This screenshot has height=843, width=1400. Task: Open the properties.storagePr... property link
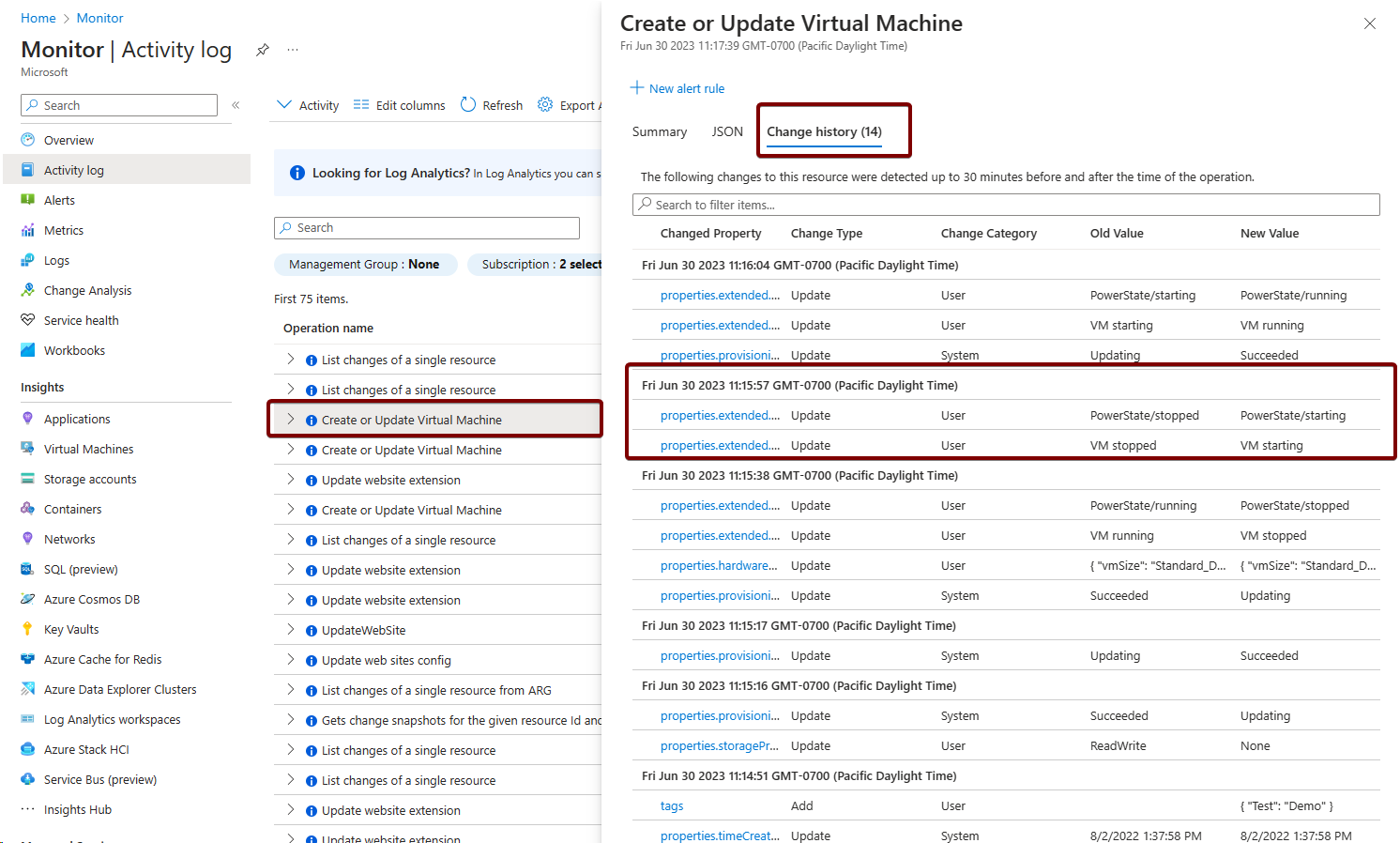719,745
